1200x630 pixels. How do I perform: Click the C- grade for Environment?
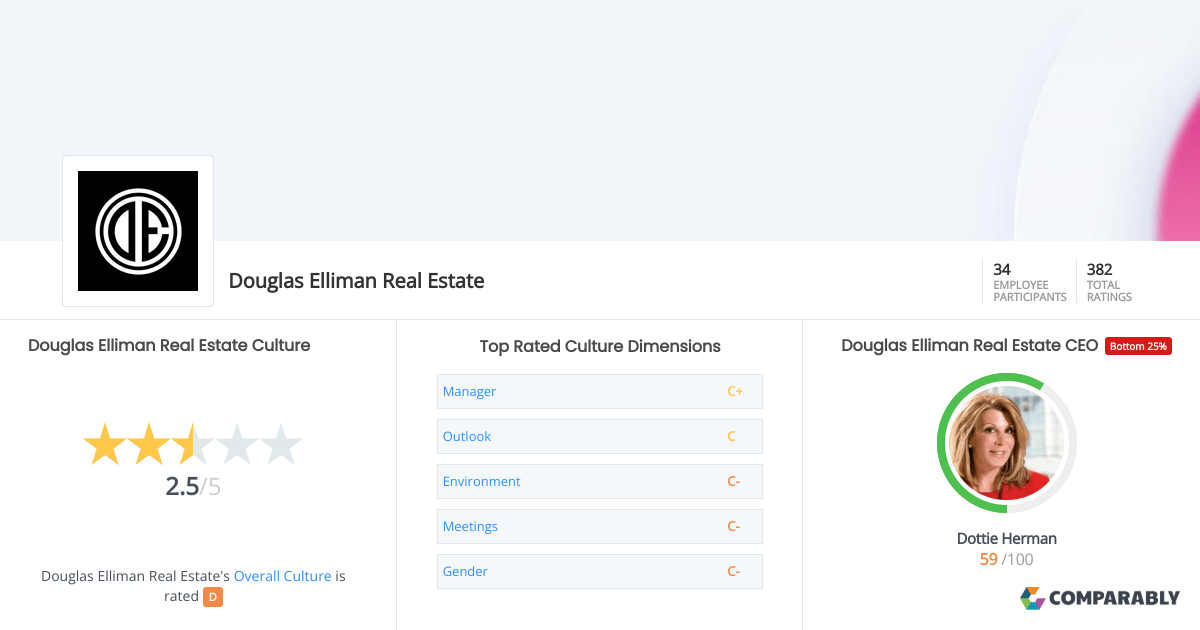point(734,481)
